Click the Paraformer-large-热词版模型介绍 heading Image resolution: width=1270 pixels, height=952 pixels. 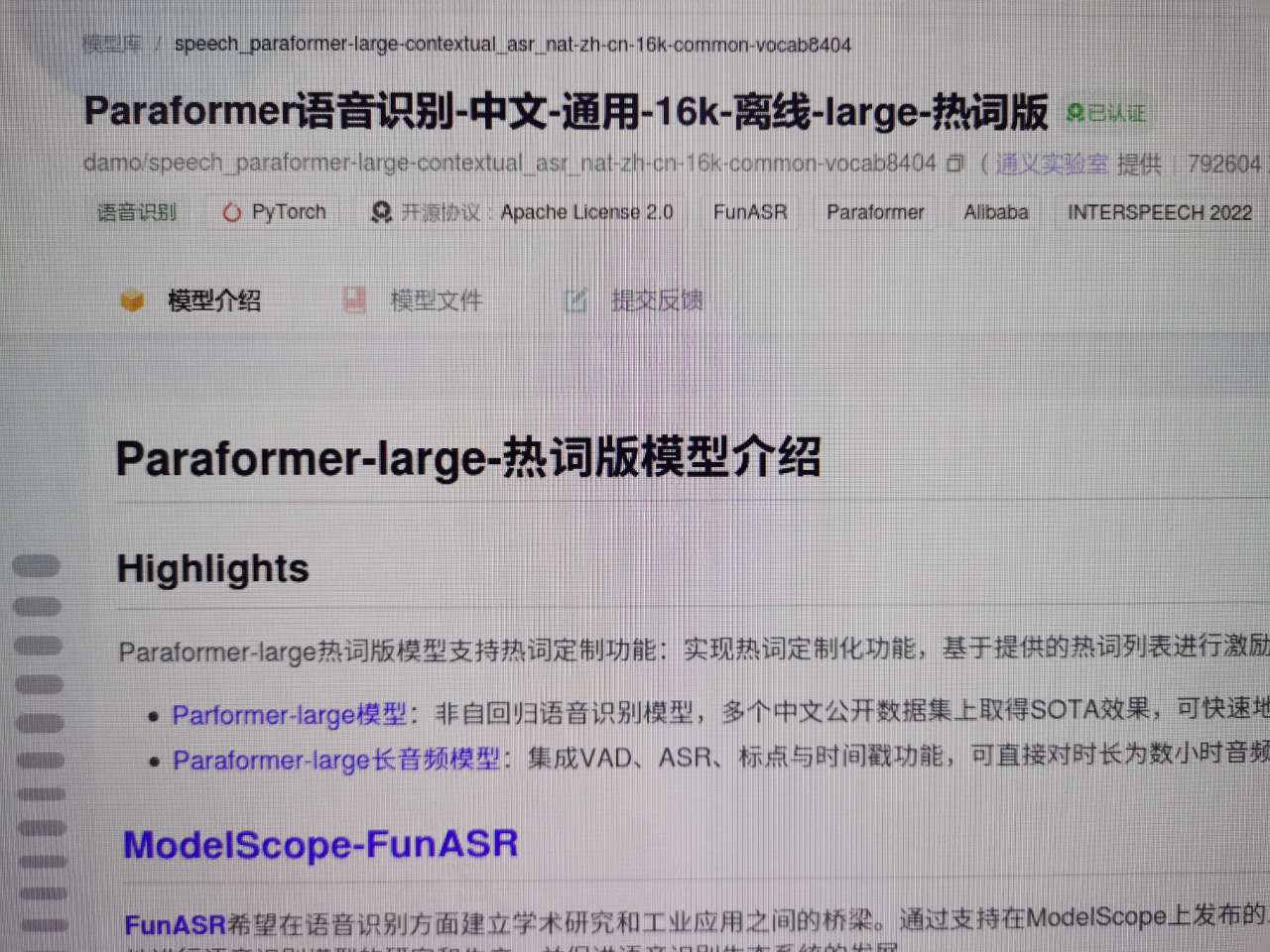[x=468, y=458]
